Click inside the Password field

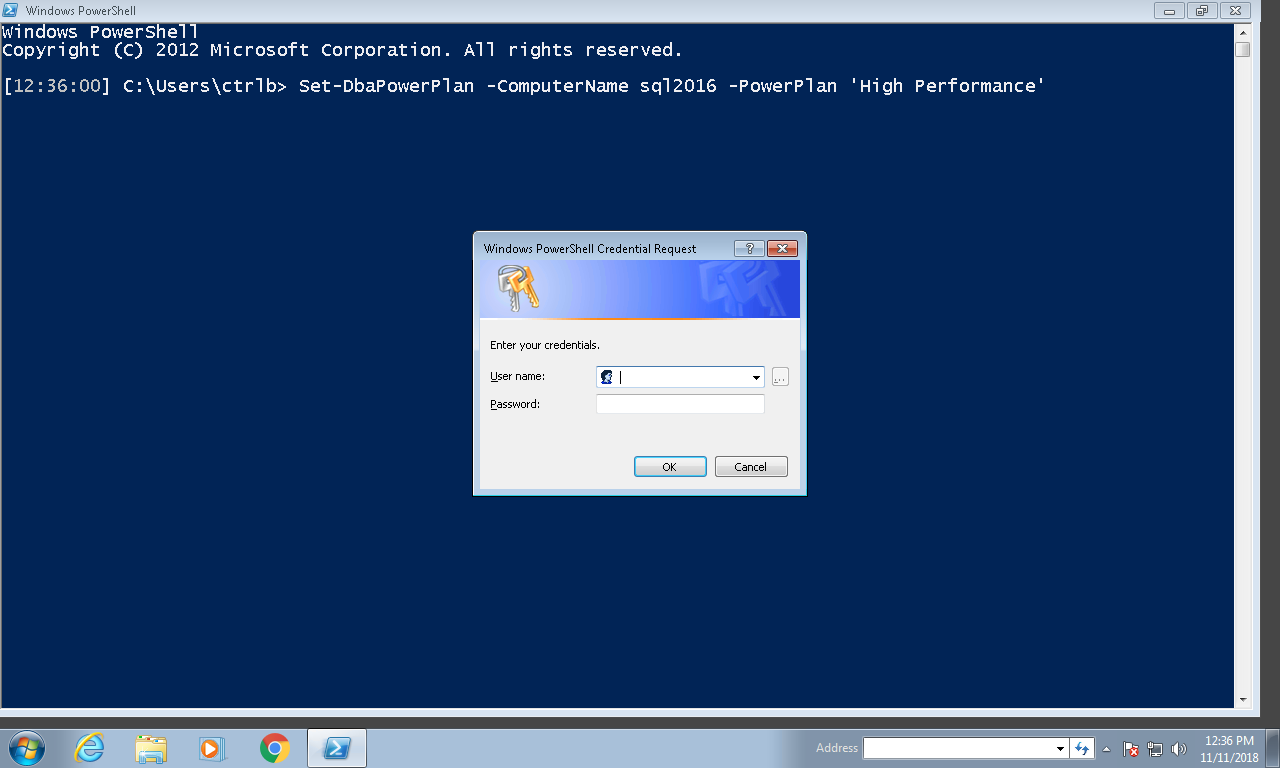click(x=680, y=403)
